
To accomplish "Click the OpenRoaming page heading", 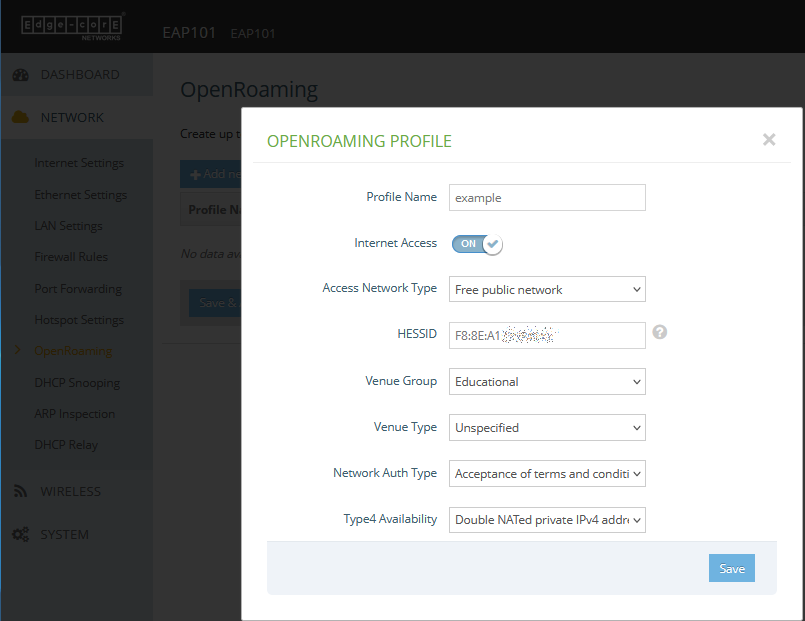I will 249,90.
